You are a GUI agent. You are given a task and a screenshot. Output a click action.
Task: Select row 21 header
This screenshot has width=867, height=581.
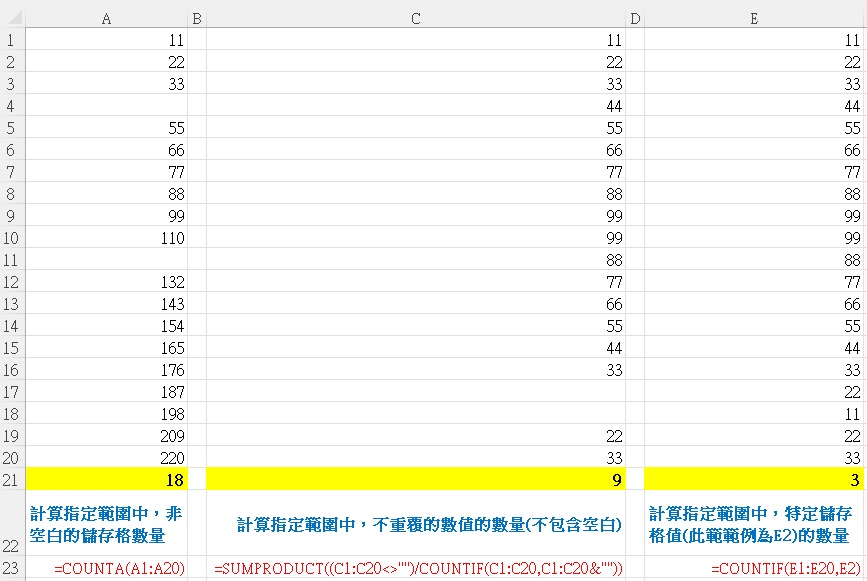(11, 478)
